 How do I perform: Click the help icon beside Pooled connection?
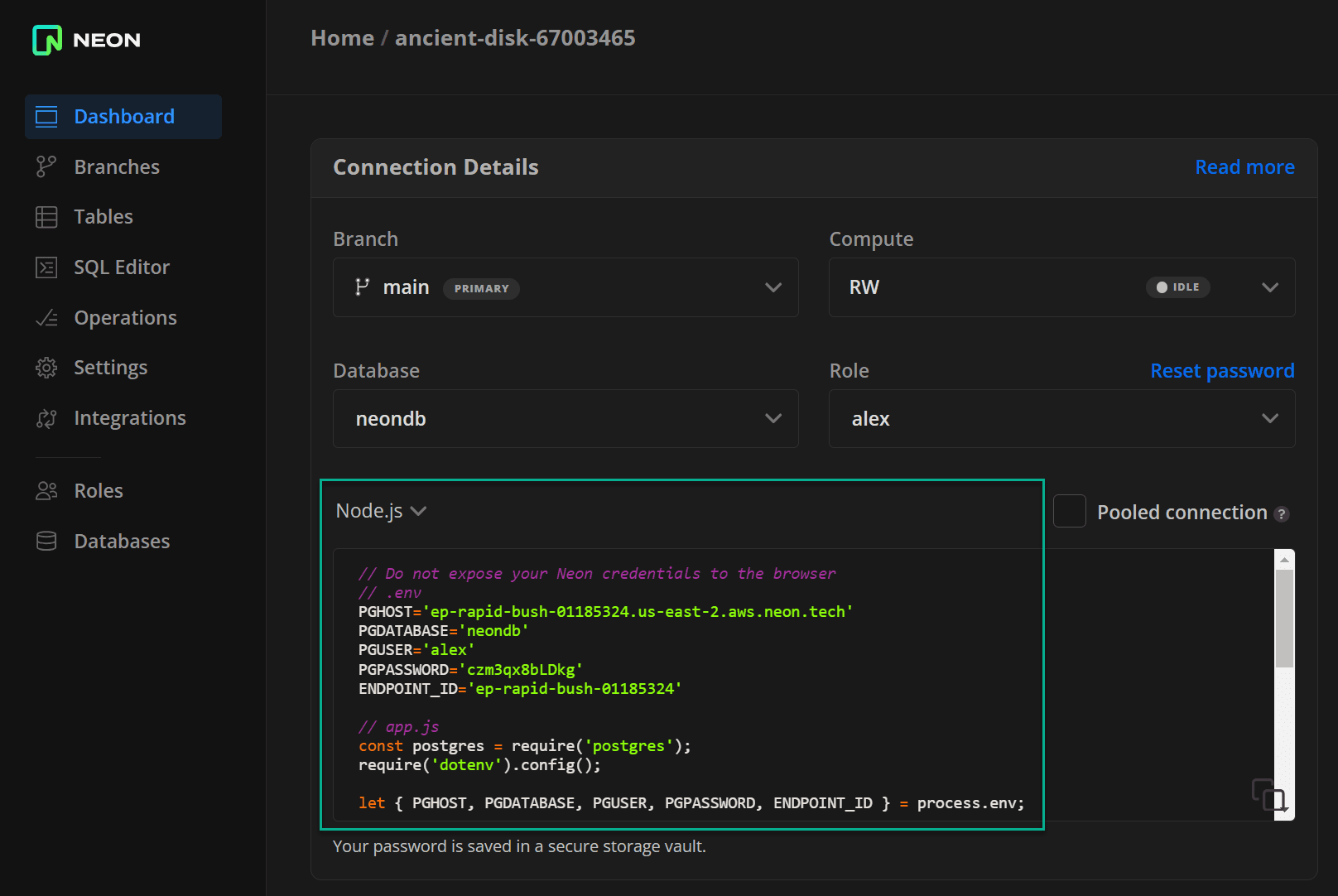[1282, 513]
